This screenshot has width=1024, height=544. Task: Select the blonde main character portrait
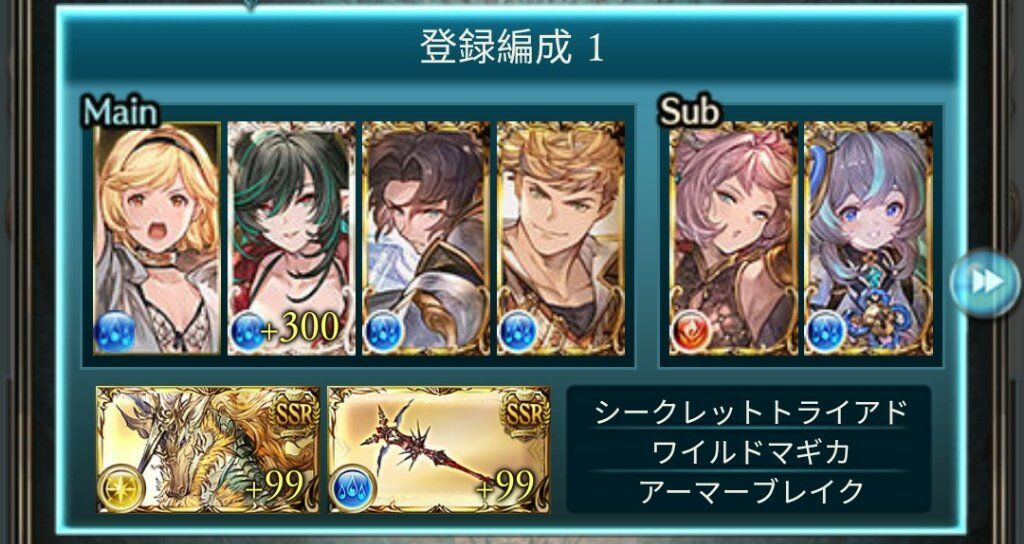coord(157,238)
